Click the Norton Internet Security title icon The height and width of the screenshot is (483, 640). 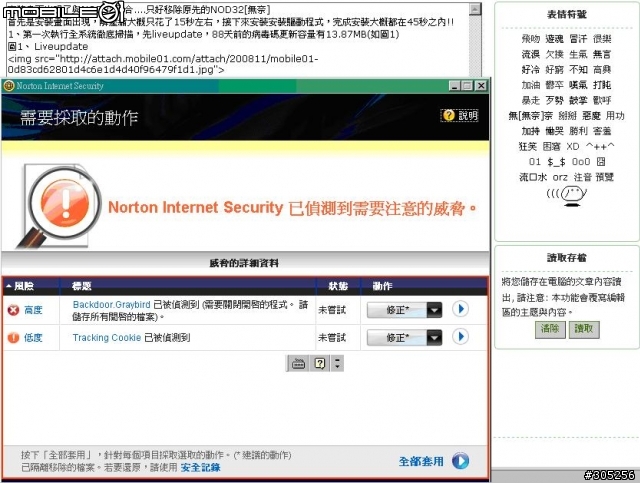[x=9, y=86]
